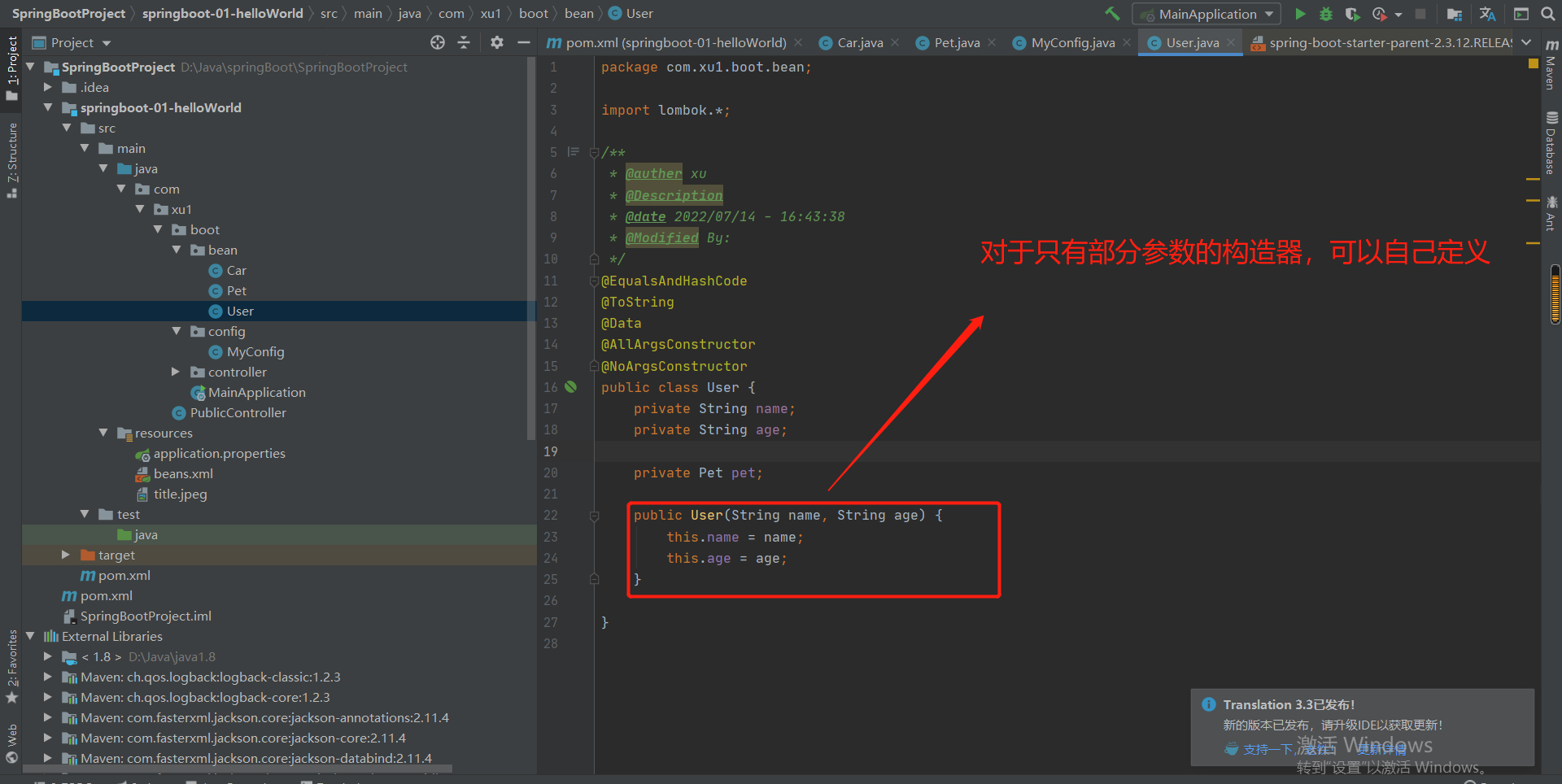Expand the logback-classic Maven library
Image resolution: width=1562 pixels, height=784 pixels.
[x=48, y=677]
